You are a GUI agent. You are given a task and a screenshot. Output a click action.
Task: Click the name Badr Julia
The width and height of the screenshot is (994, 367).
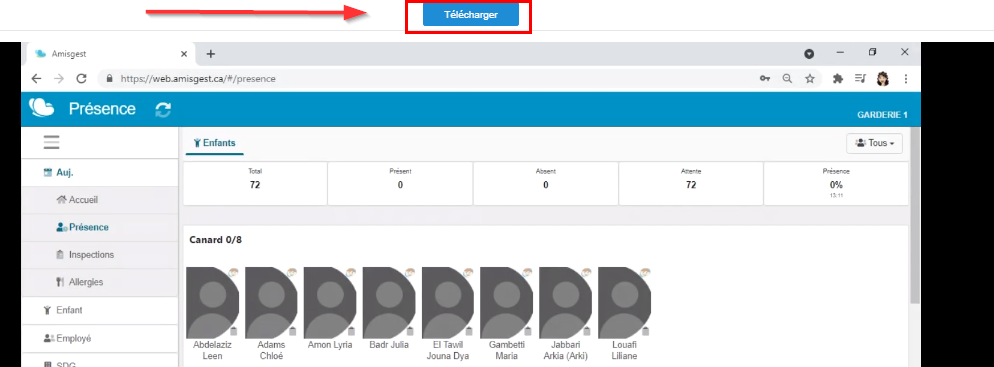[x=389, y=345]
